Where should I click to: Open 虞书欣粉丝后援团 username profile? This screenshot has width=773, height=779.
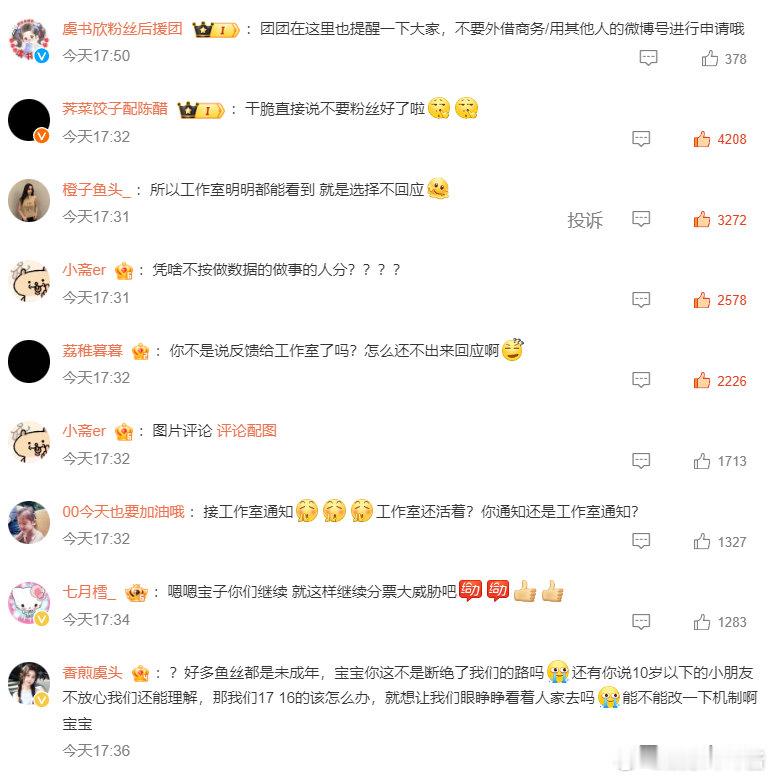(122, 29)
